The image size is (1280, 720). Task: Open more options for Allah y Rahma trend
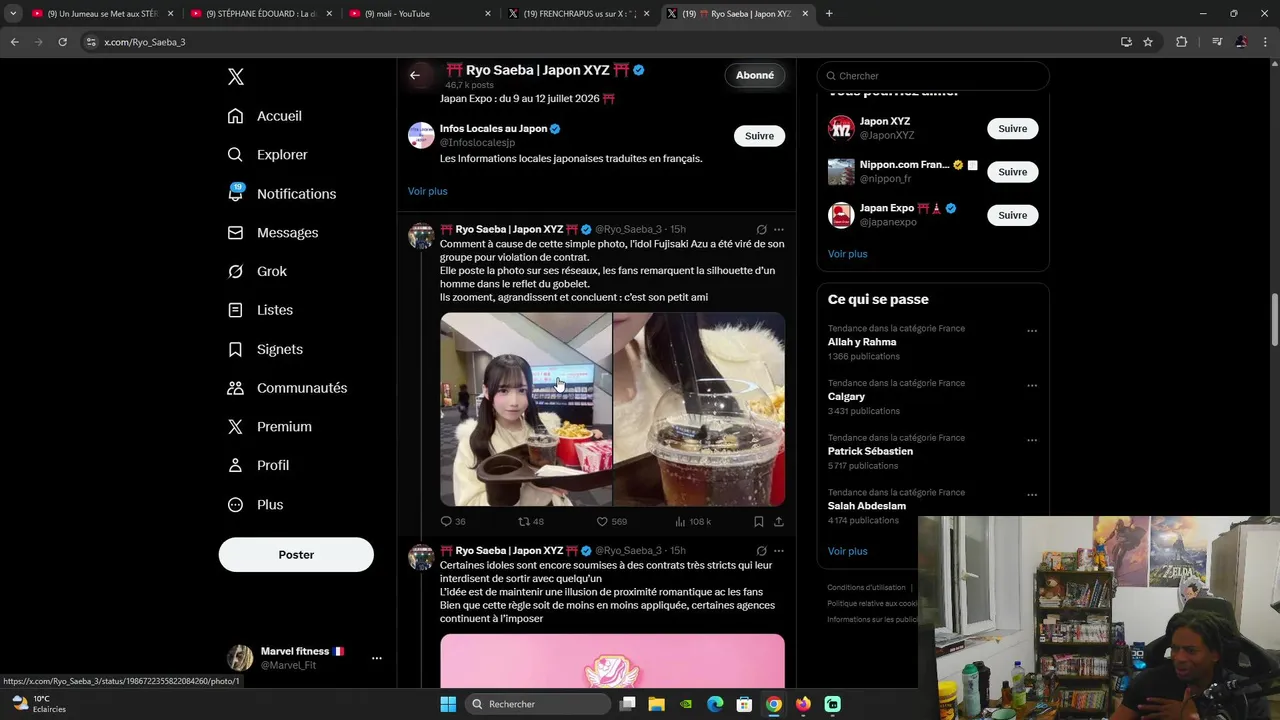(x=1032, y=331)
